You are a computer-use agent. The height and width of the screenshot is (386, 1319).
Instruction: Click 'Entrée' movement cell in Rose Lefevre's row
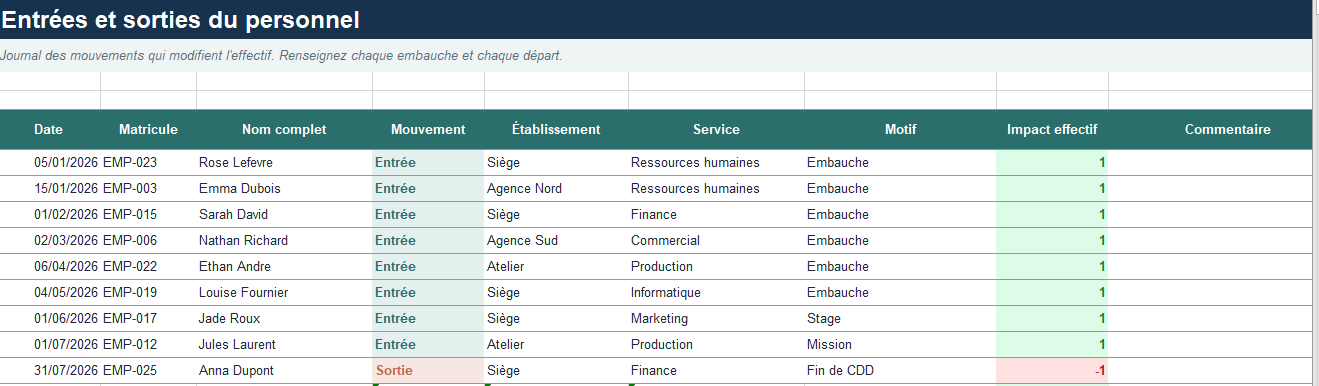(x=428, y=162)
